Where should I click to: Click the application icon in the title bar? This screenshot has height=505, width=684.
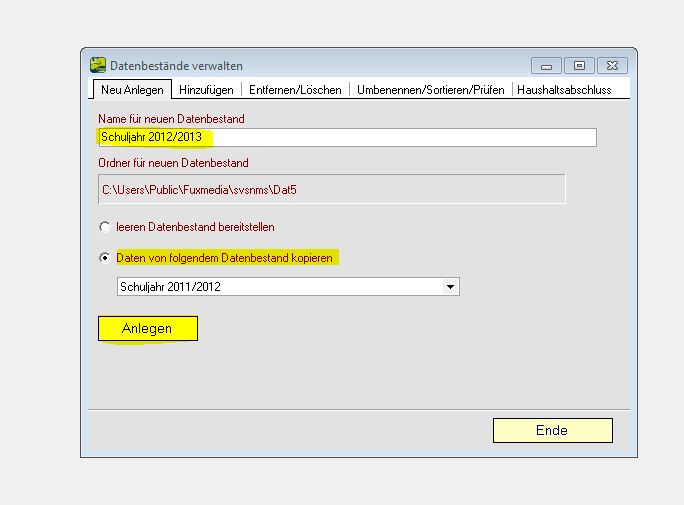click(98, 65)
